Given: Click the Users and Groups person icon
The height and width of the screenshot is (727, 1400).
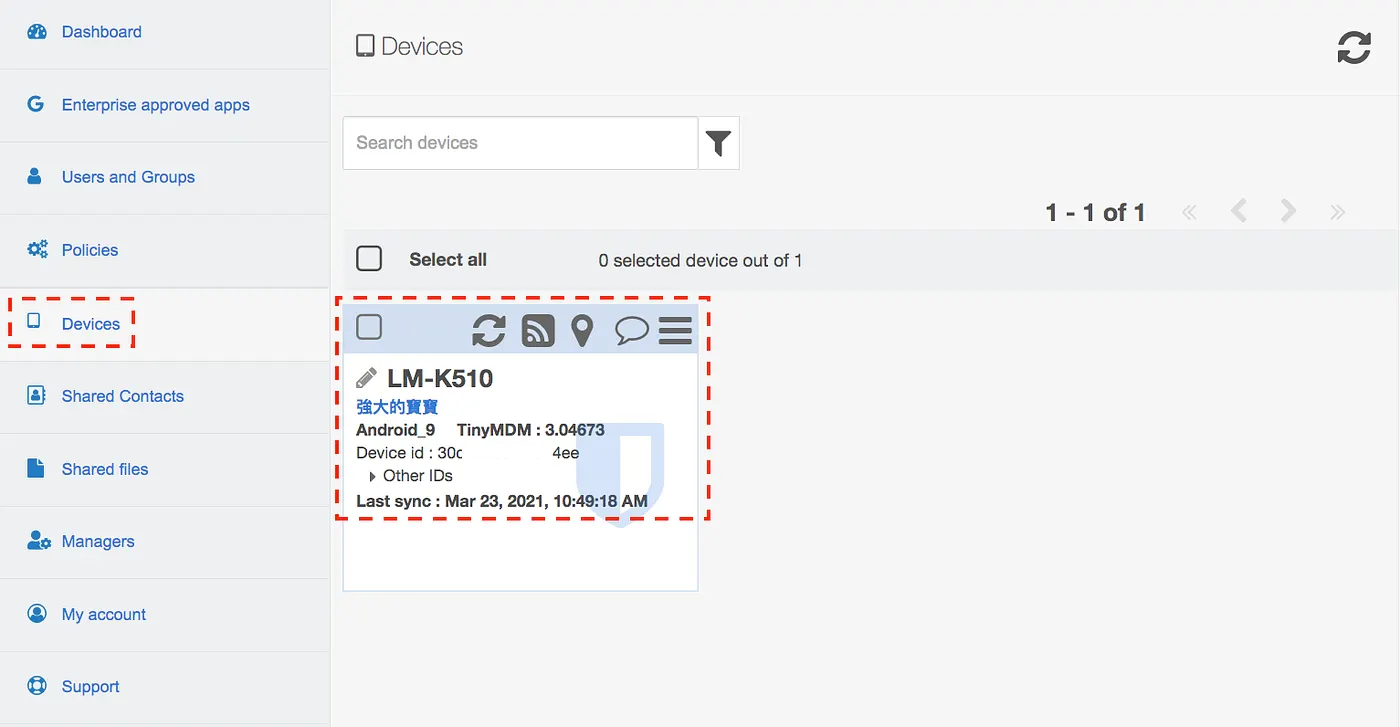Looking at the screenshot, I should (35, 176).
